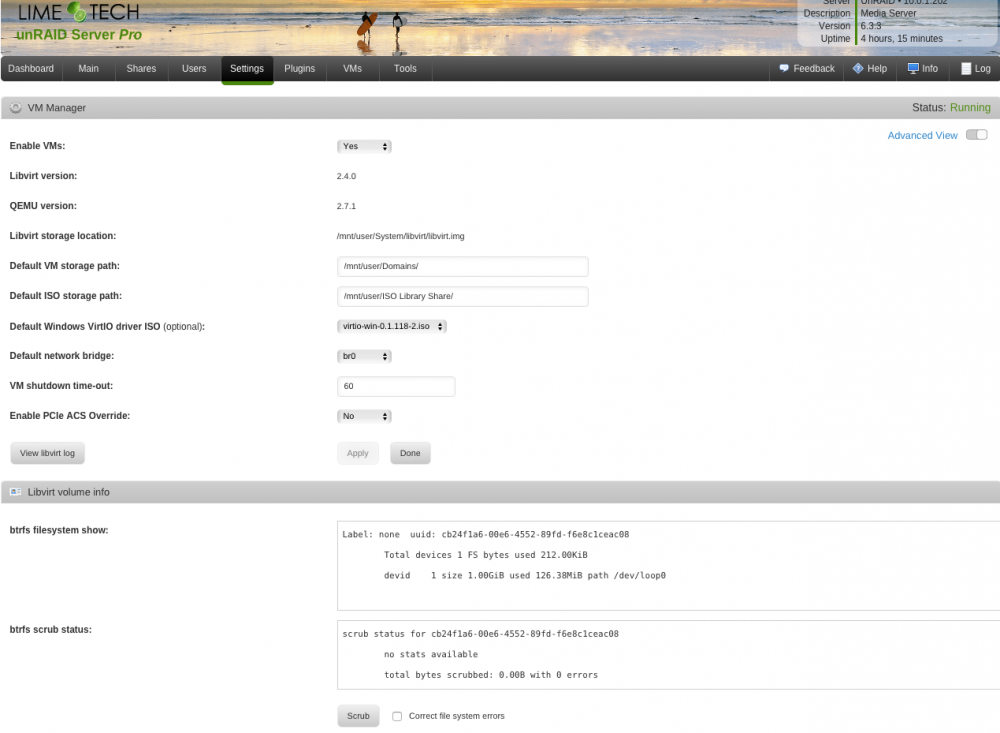The width and height of the screenshot is (1000, 733).
Task: Click the 'Total devices 1 FS bytes used' line
Action: point(485,555)
